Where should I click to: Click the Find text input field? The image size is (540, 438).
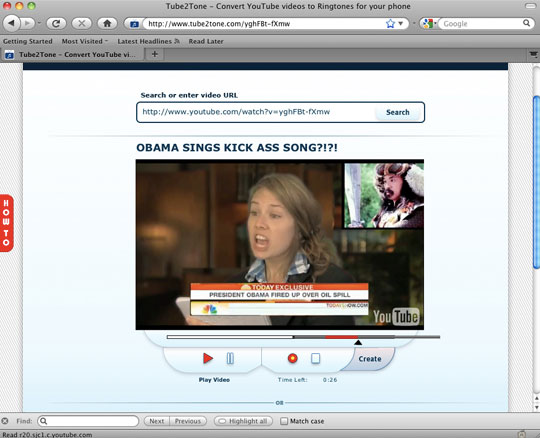pos(88,421)
